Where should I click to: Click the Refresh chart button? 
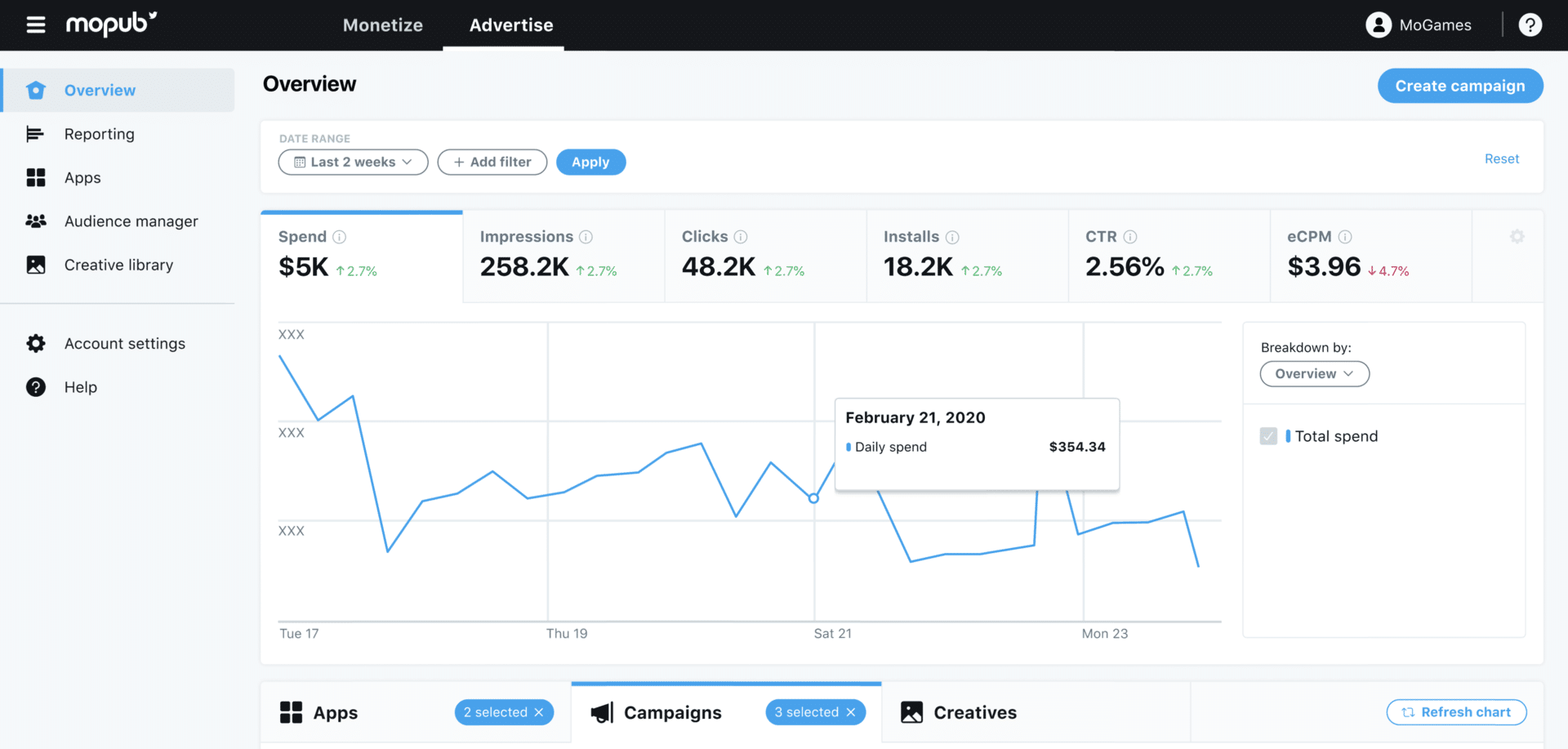pyautogui.click(x=1456, y=711)
